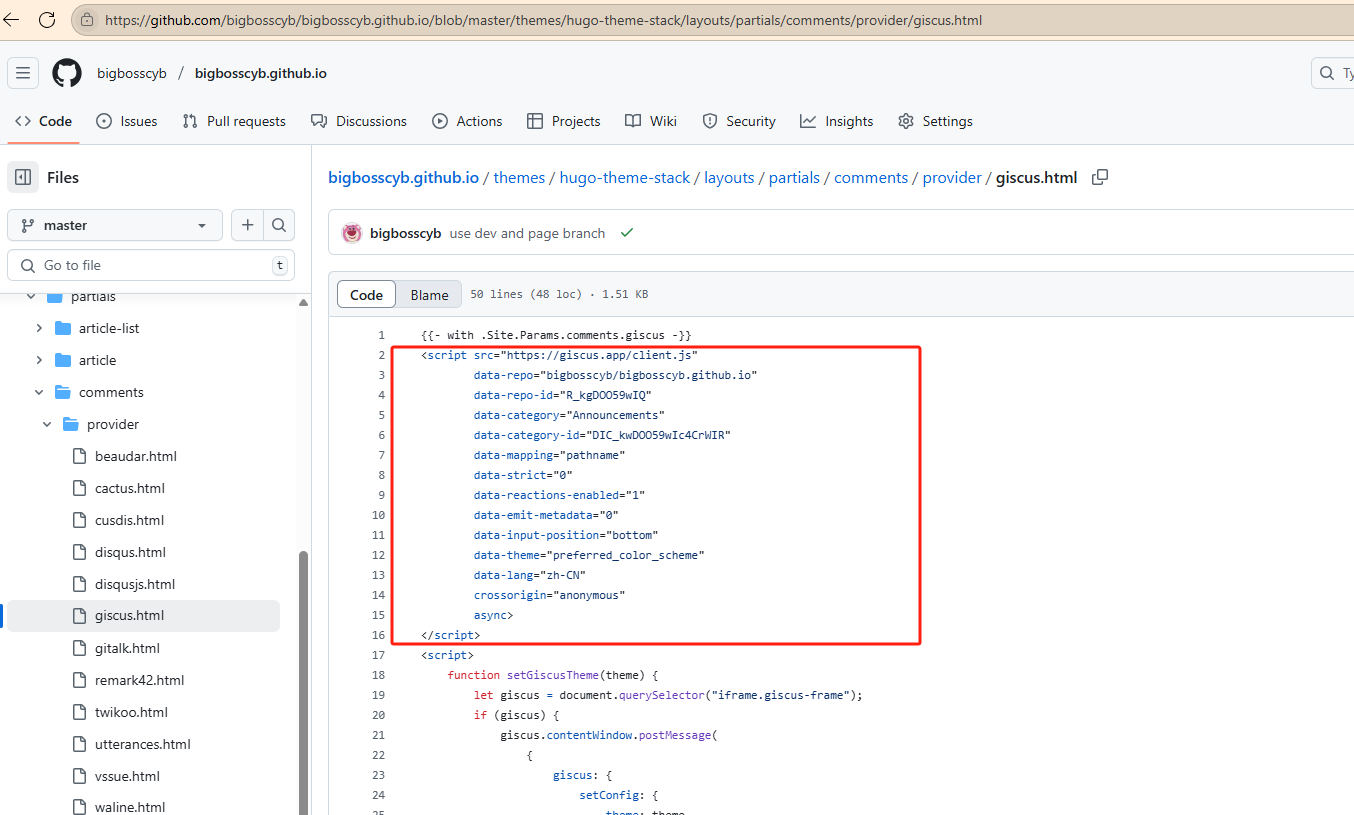The image size is (1354, 815).
Task: Open the bigbosscyb avatar next to commit
Action: click(x=352, y=233)
